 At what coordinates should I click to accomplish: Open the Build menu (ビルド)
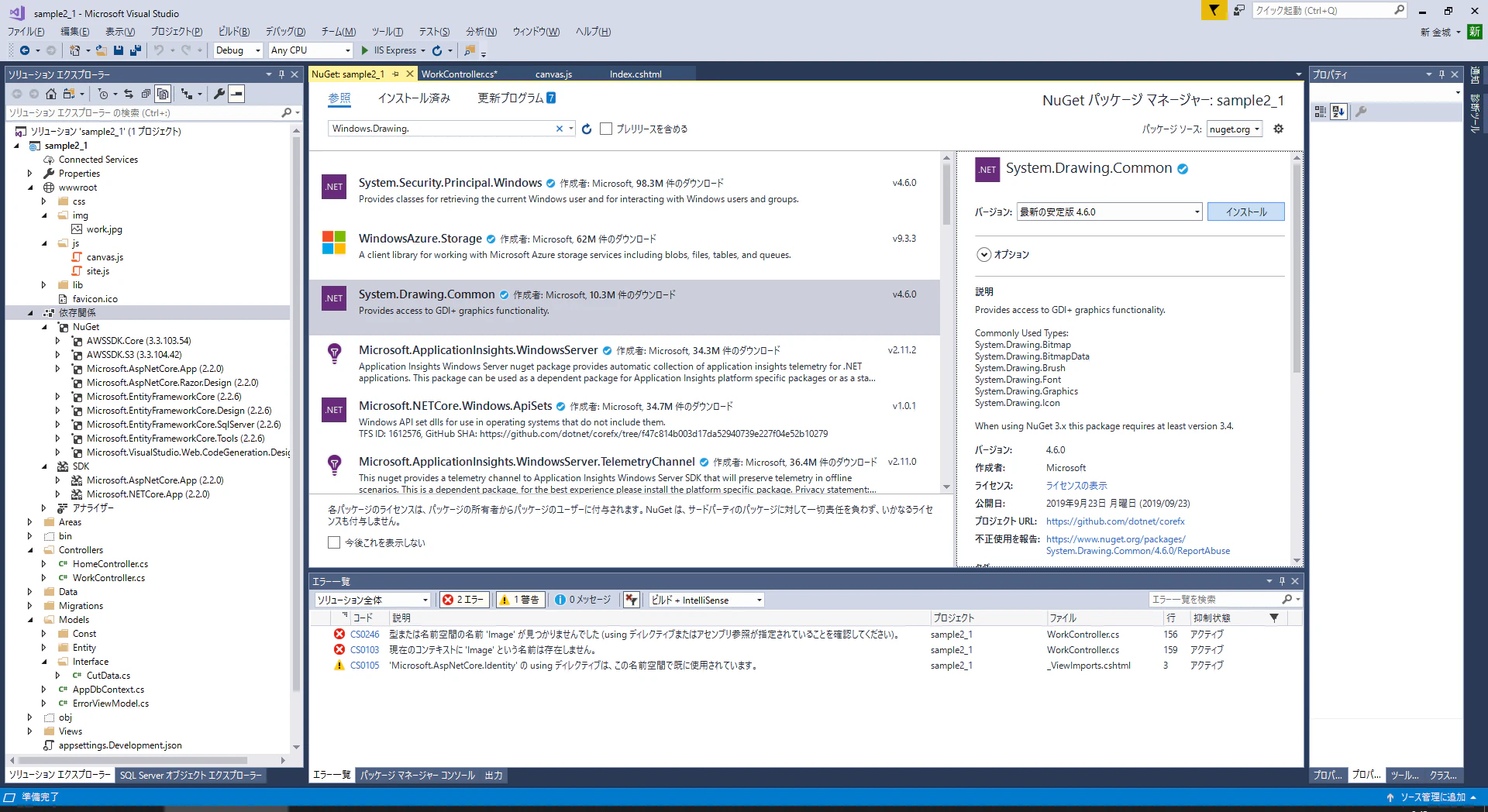[234, 32]
